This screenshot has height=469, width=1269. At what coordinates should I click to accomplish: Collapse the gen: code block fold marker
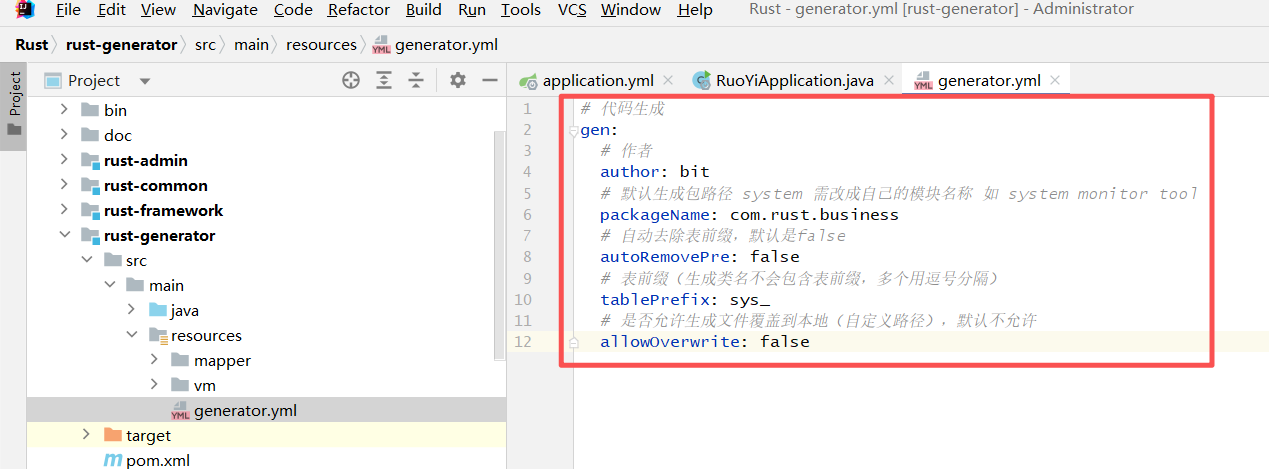tap(573, 131)
